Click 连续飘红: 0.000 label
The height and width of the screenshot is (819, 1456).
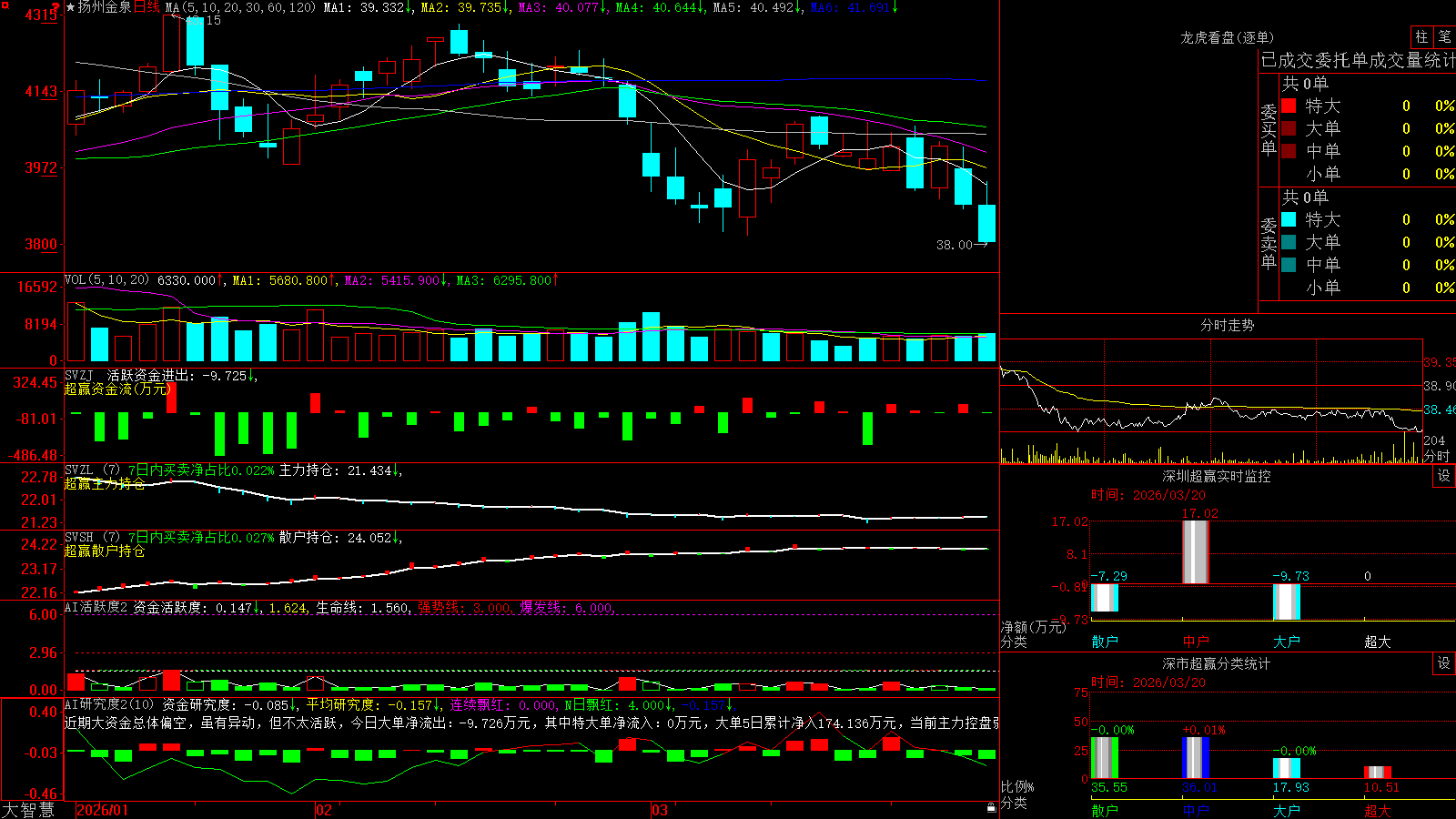point(503,704)
